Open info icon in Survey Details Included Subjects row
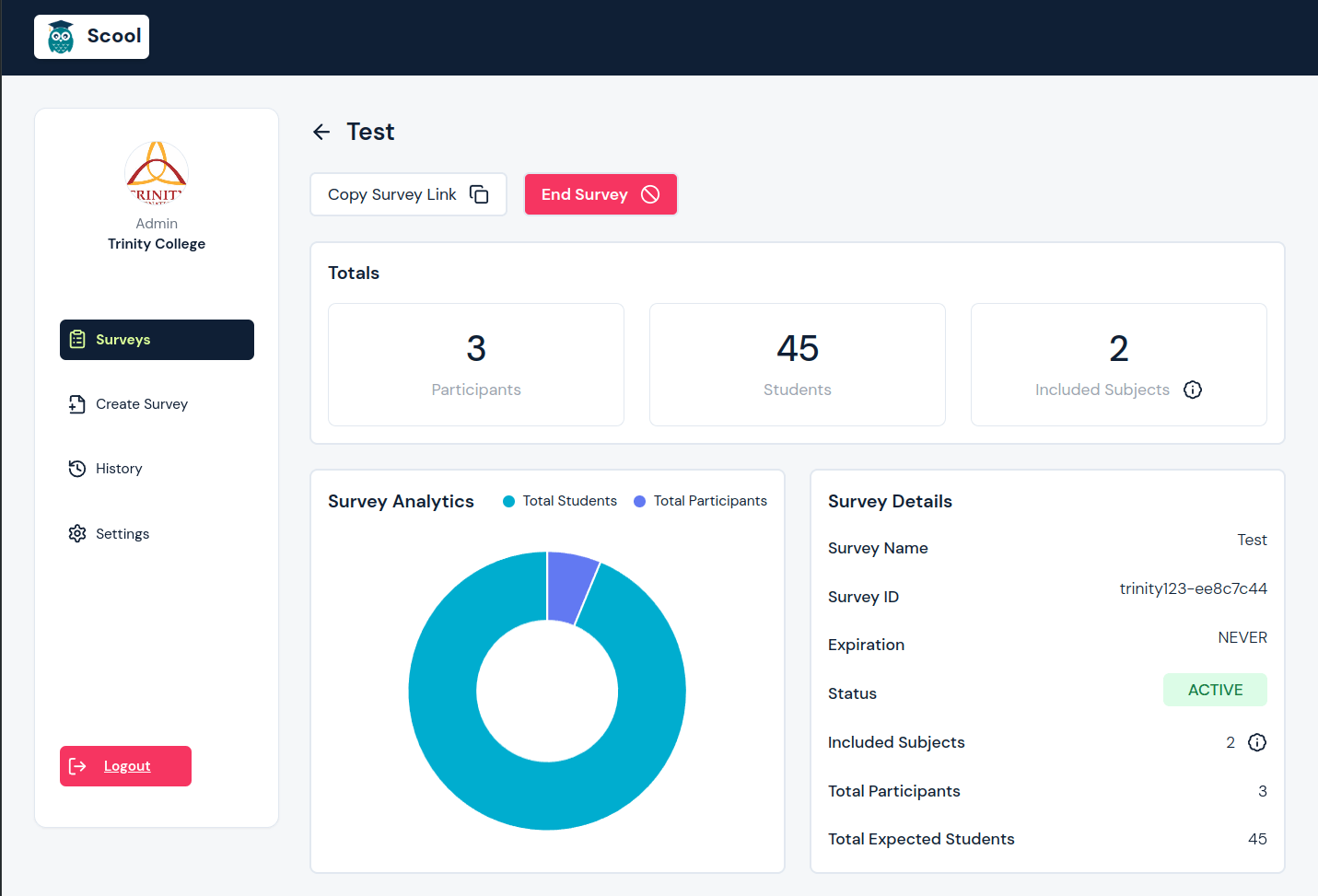The image size is (1318, 896). pos(1257,742)
